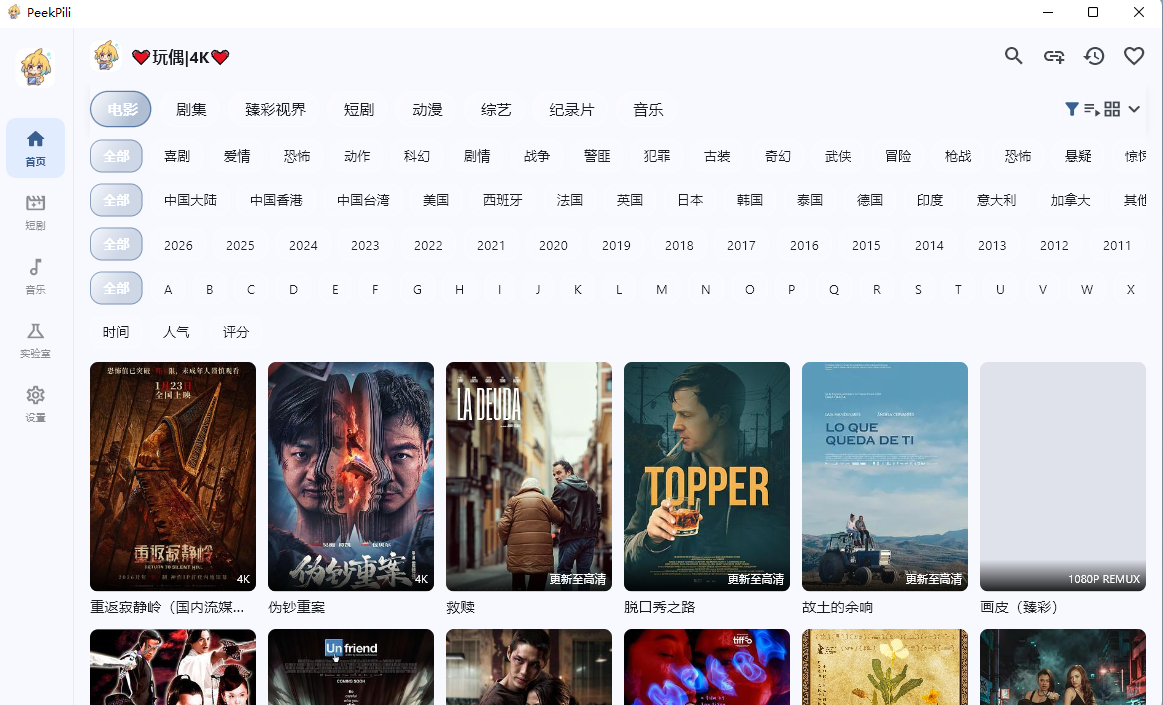Filter by region 中国香港
The image size is (1163, 705).
pyautogui.click(x=277, y=200)
